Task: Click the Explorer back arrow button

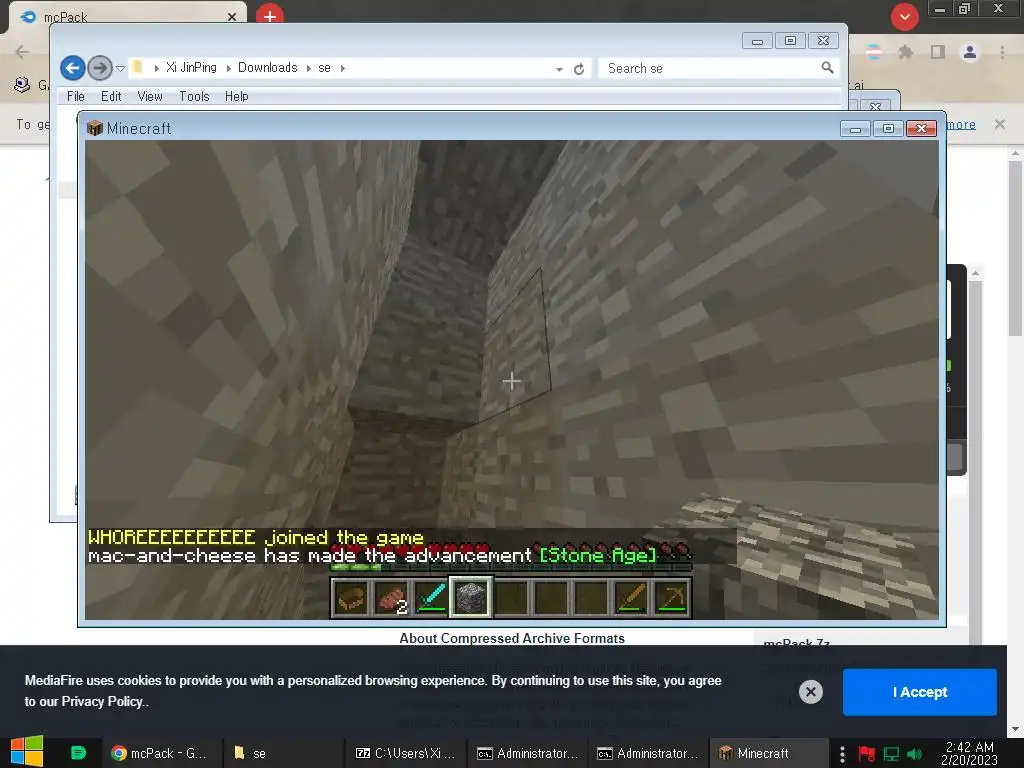Action: (x=72, y=67)
